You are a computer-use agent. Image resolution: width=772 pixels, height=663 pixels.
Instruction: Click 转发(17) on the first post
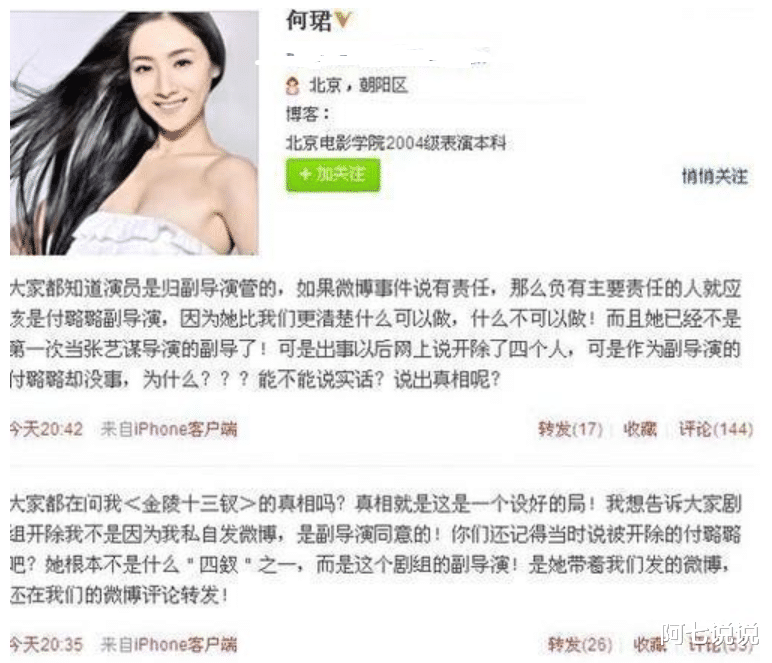(570, 429)
